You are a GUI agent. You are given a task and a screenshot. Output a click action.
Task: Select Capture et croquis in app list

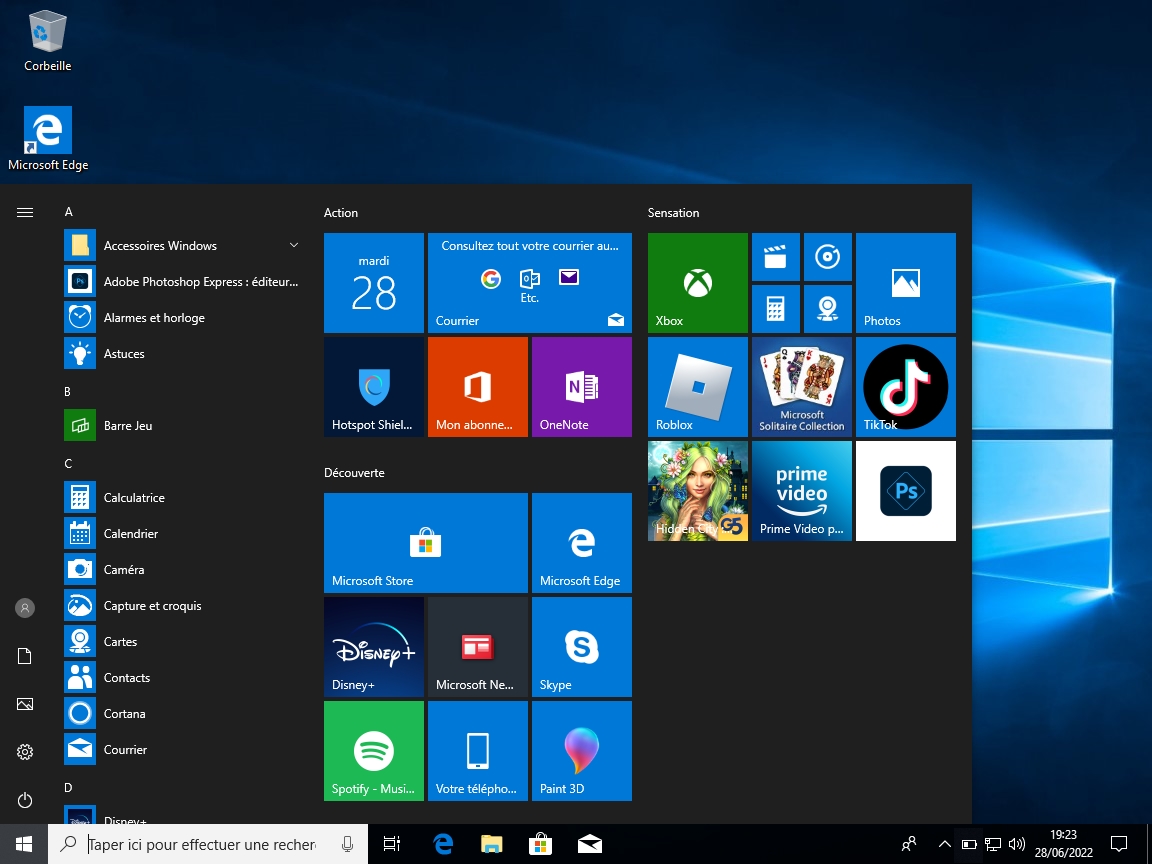tap(152, 606)
